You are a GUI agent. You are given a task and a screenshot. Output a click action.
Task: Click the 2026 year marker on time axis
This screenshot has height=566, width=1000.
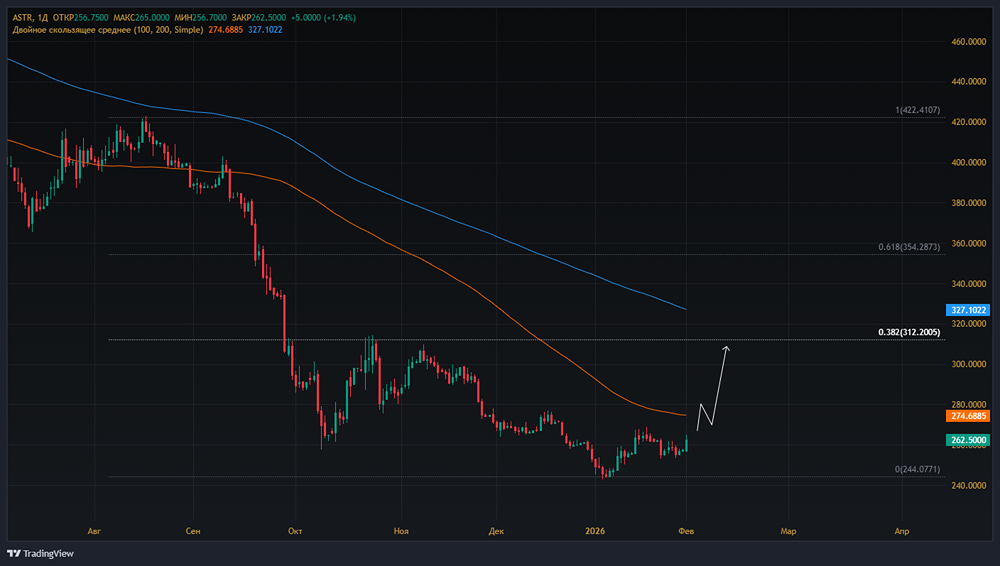595,531
